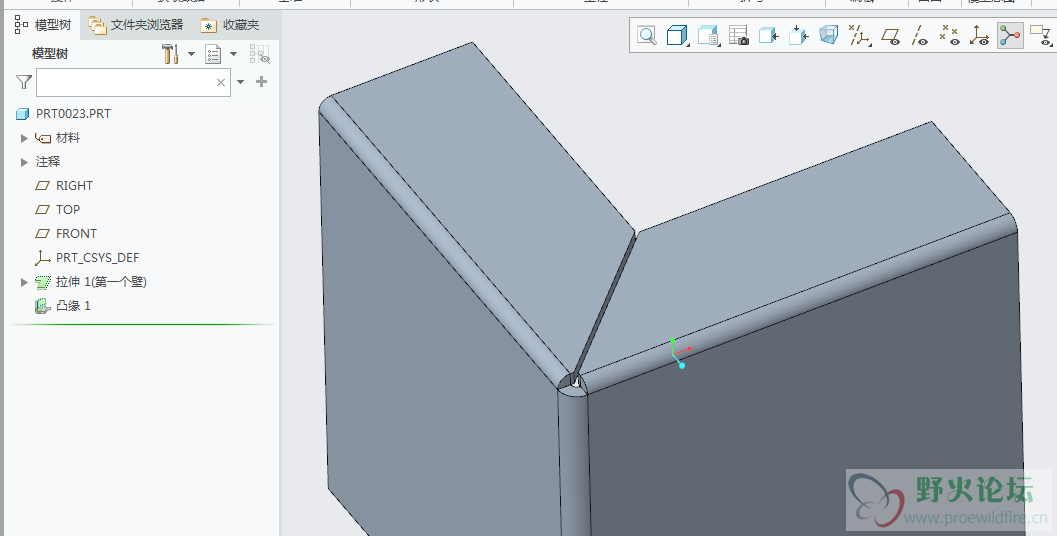Image resolution: width=1057 pixels, height=536 pixels.
Task: Toggle annotation display at toolbar end
Action: [x=1042, y=36]
